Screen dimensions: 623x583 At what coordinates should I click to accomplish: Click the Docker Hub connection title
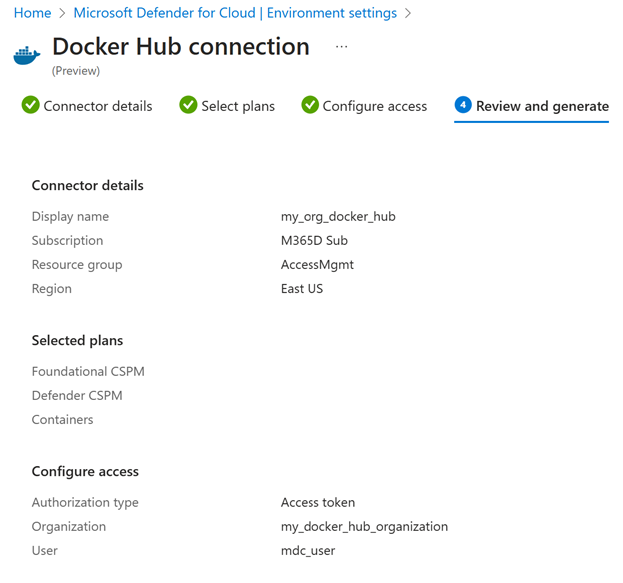click(181, 46)
